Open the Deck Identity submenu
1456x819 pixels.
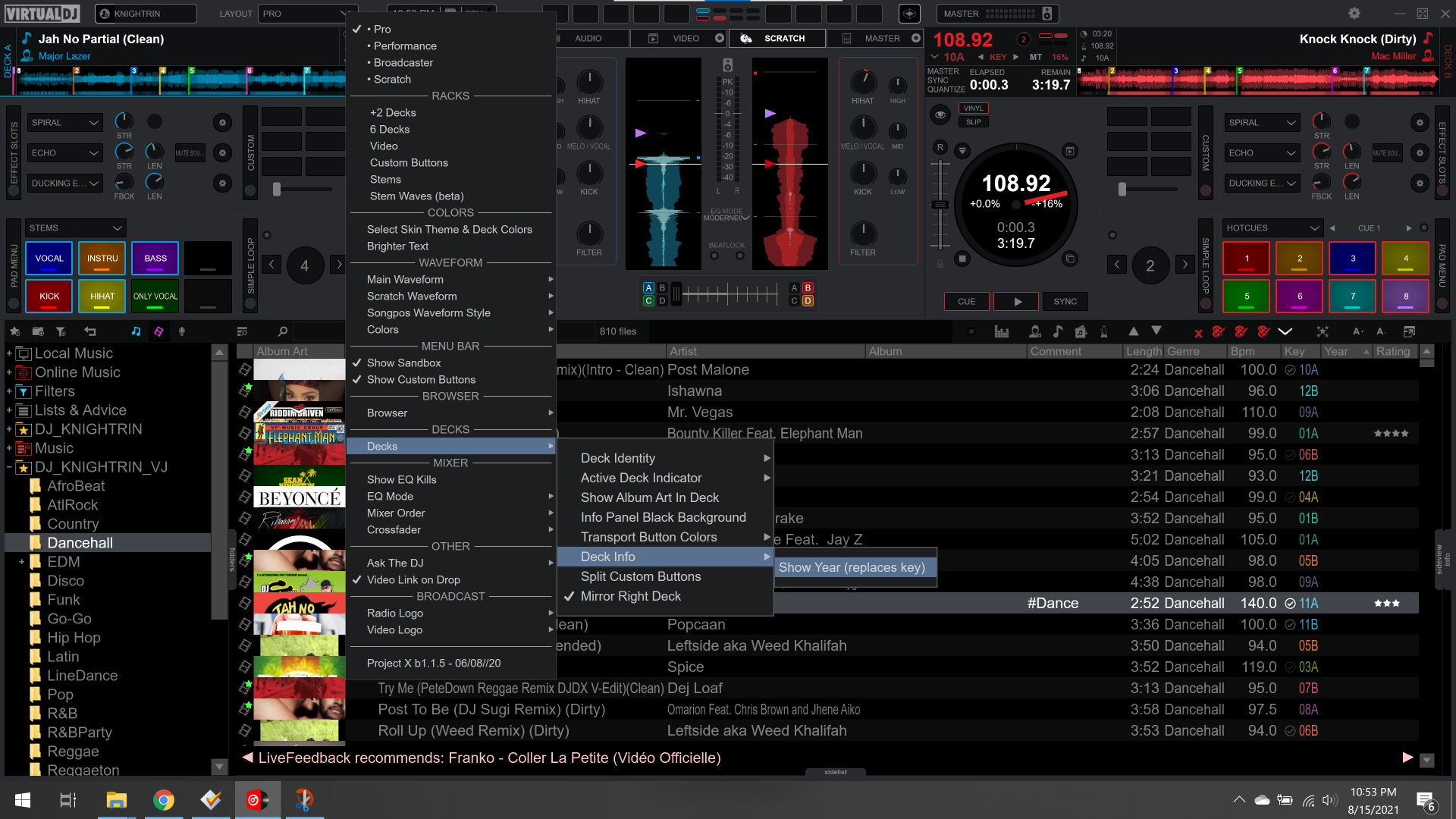pos(665,459)
